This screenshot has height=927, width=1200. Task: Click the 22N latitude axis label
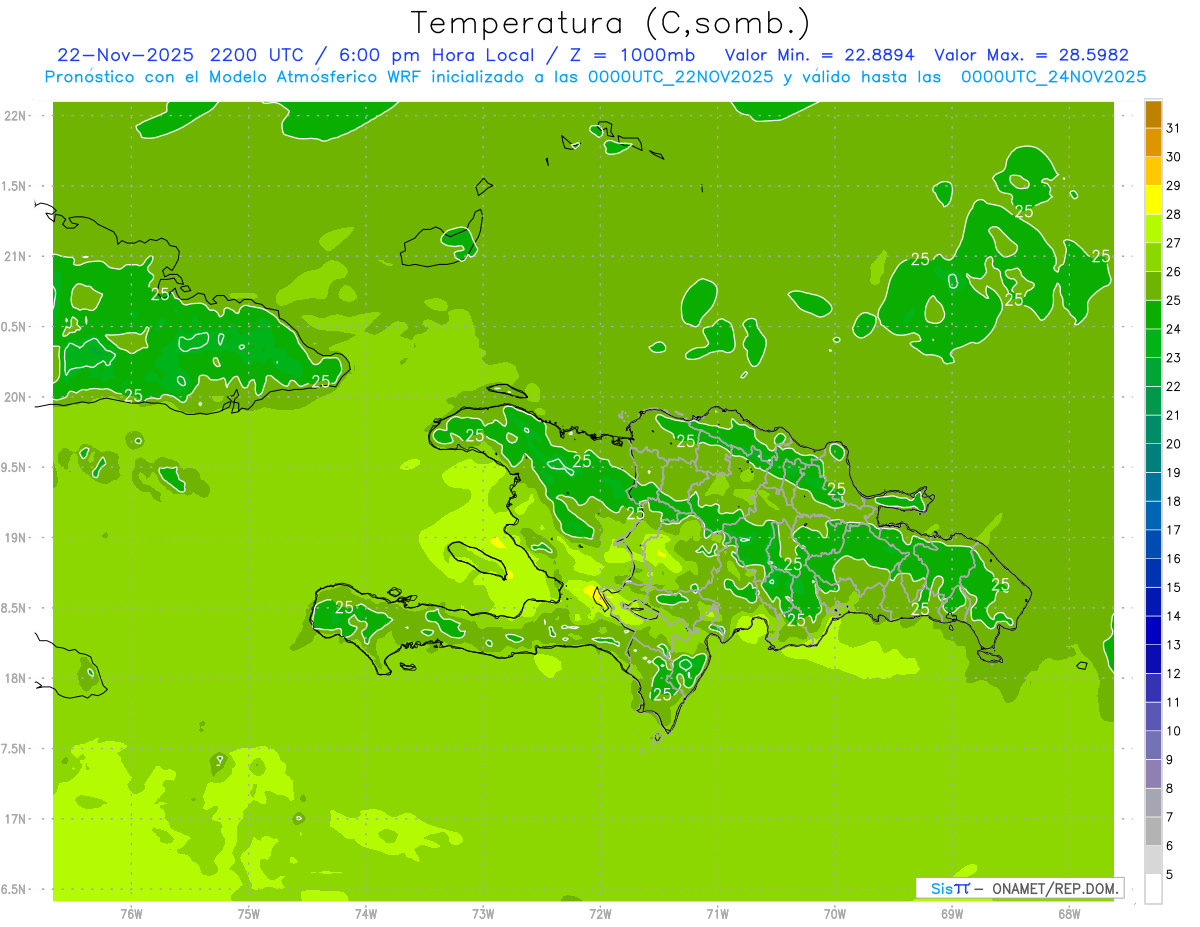(x=16, y=116)
